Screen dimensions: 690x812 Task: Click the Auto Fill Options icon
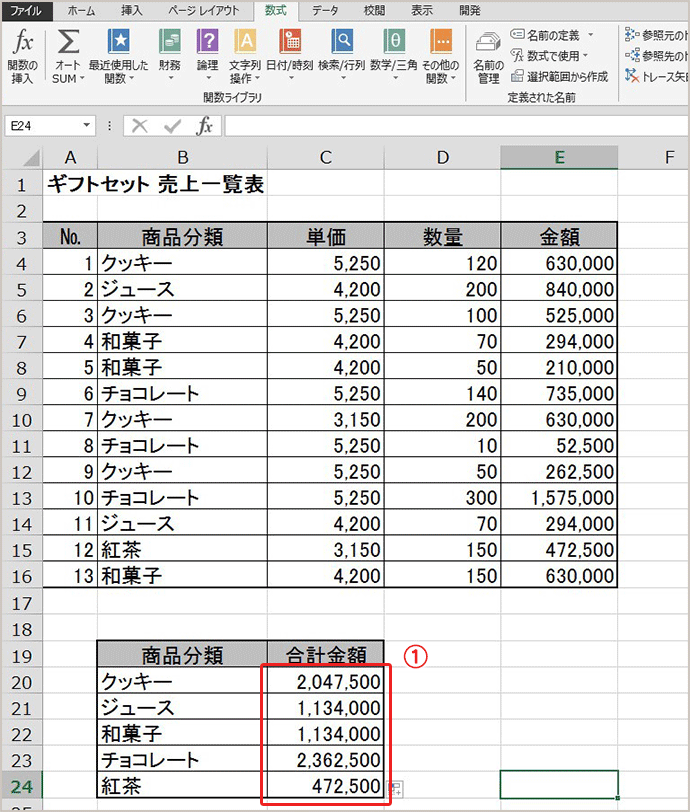(396, 789)
